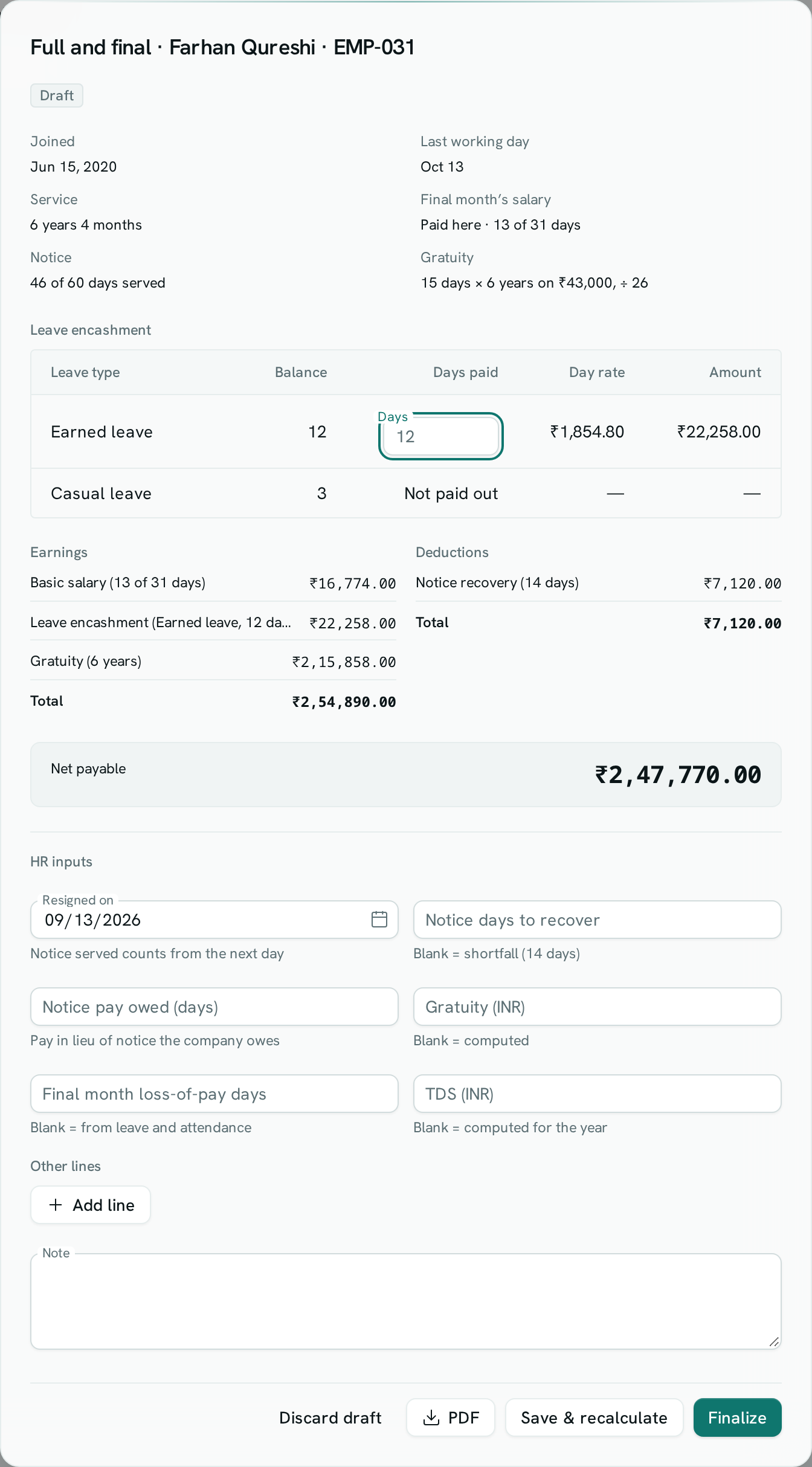This screenshot has width=812, height=1467.
Task: Click the Draft status badge
Action: coord(57,95)
